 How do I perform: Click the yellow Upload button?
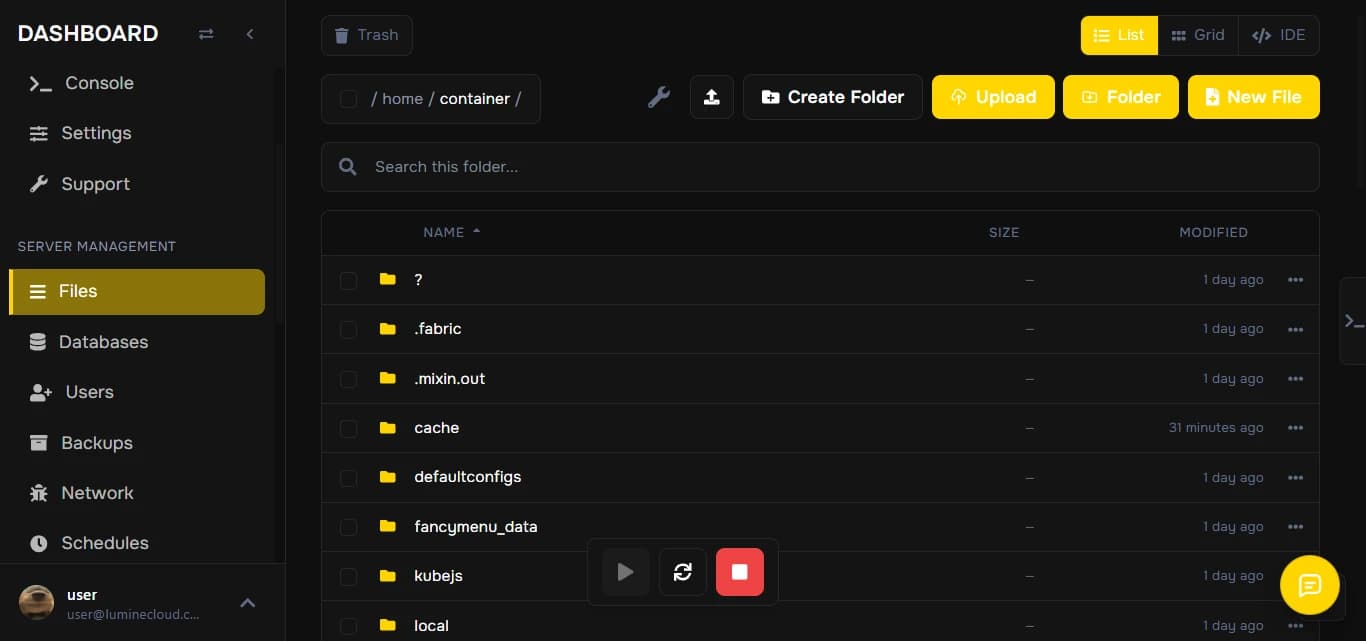coord(993,97)
